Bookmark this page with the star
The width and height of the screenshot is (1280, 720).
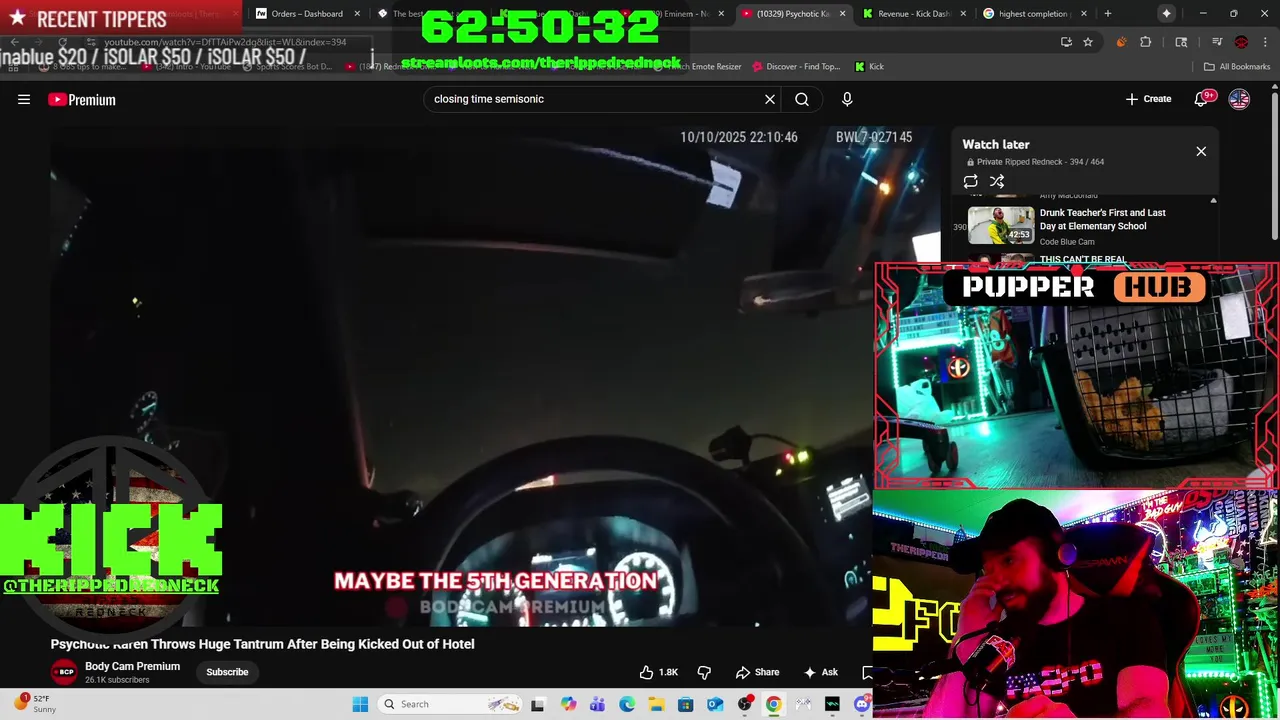coord(1088,42)
